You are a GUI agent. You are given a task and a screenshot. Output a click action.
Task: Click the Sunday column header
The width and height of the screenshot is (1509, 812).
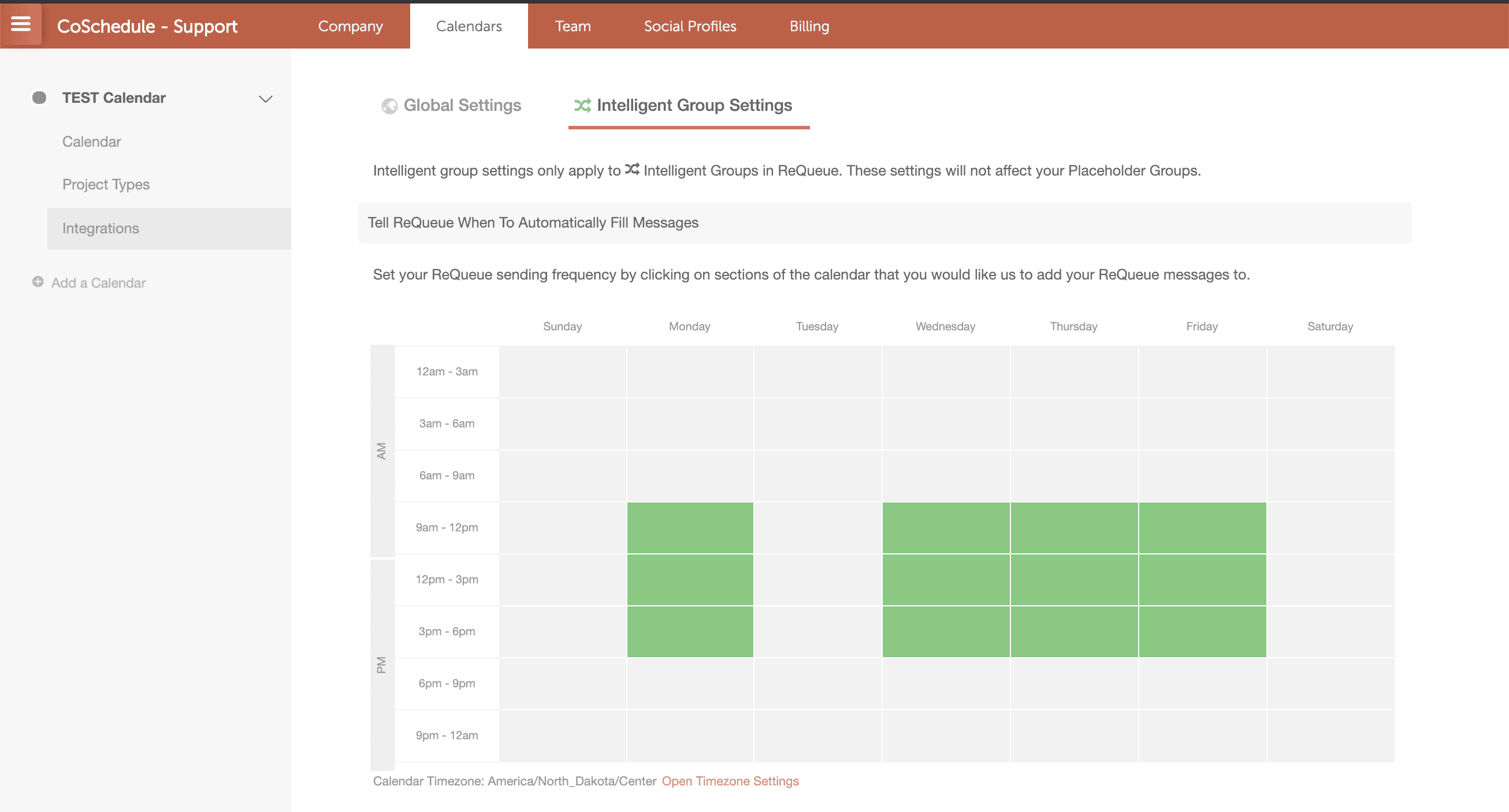point(562,326)
